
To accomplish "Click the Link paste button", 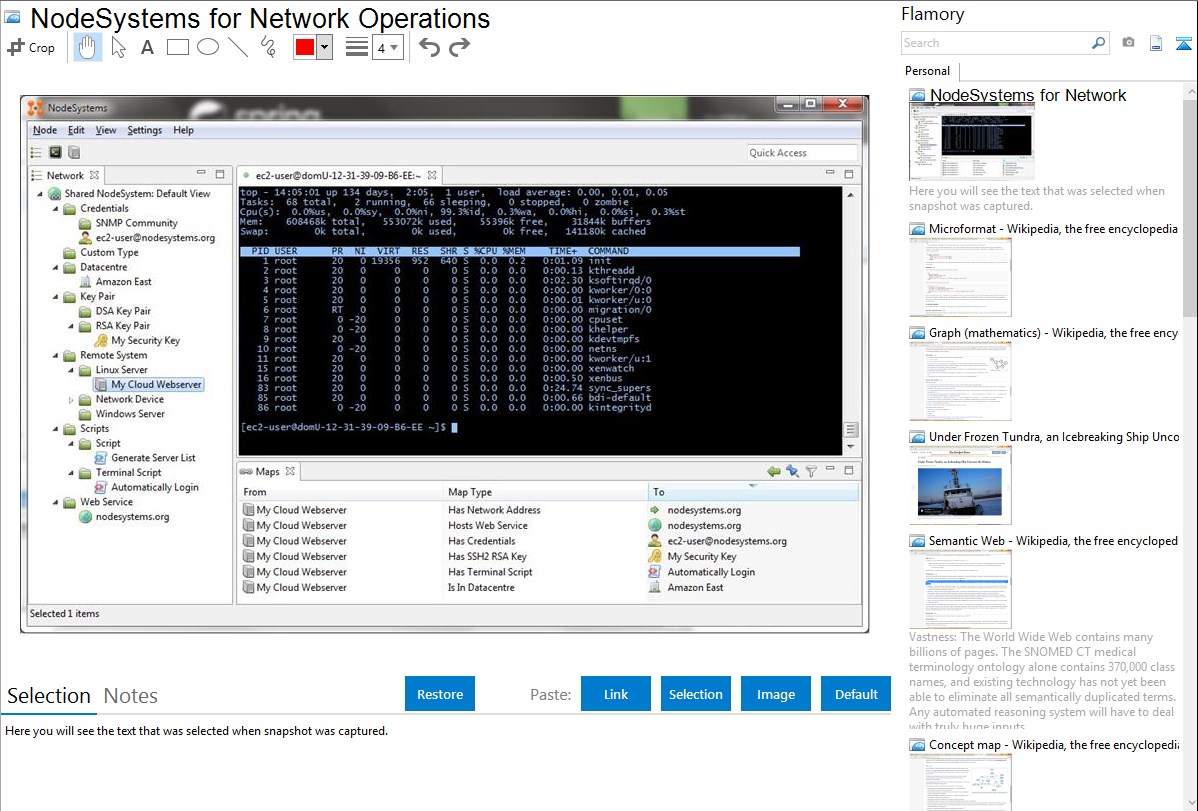I will [x=616, y=694].
